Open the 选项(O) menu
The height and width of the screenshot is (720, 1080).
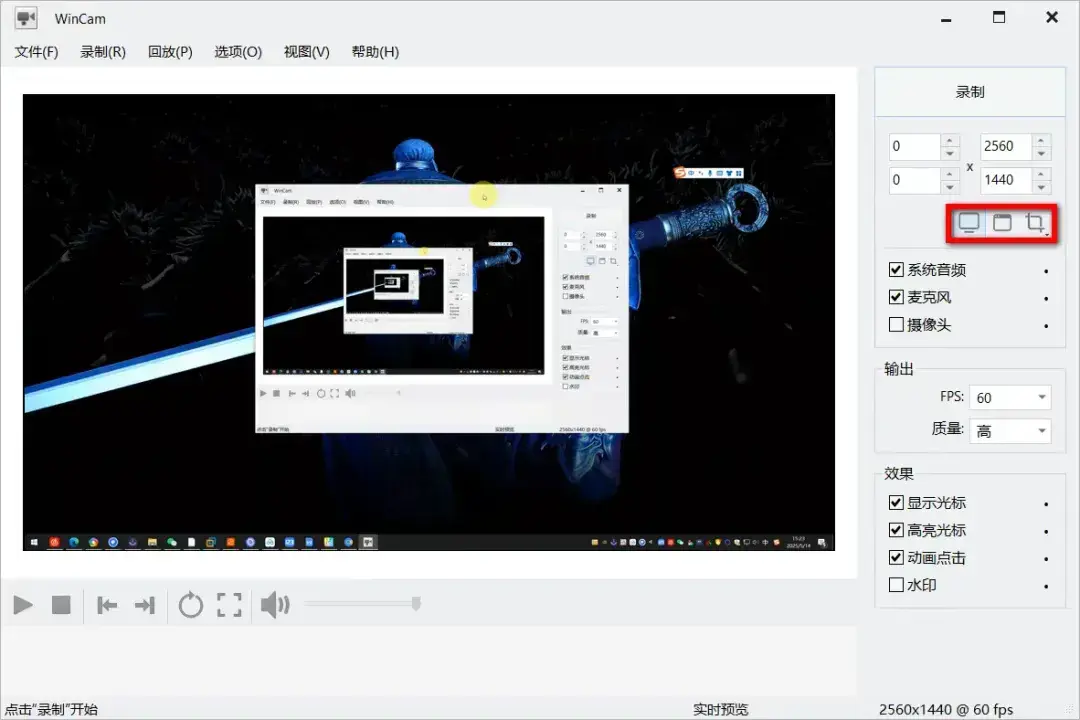[x=237, y=51]
